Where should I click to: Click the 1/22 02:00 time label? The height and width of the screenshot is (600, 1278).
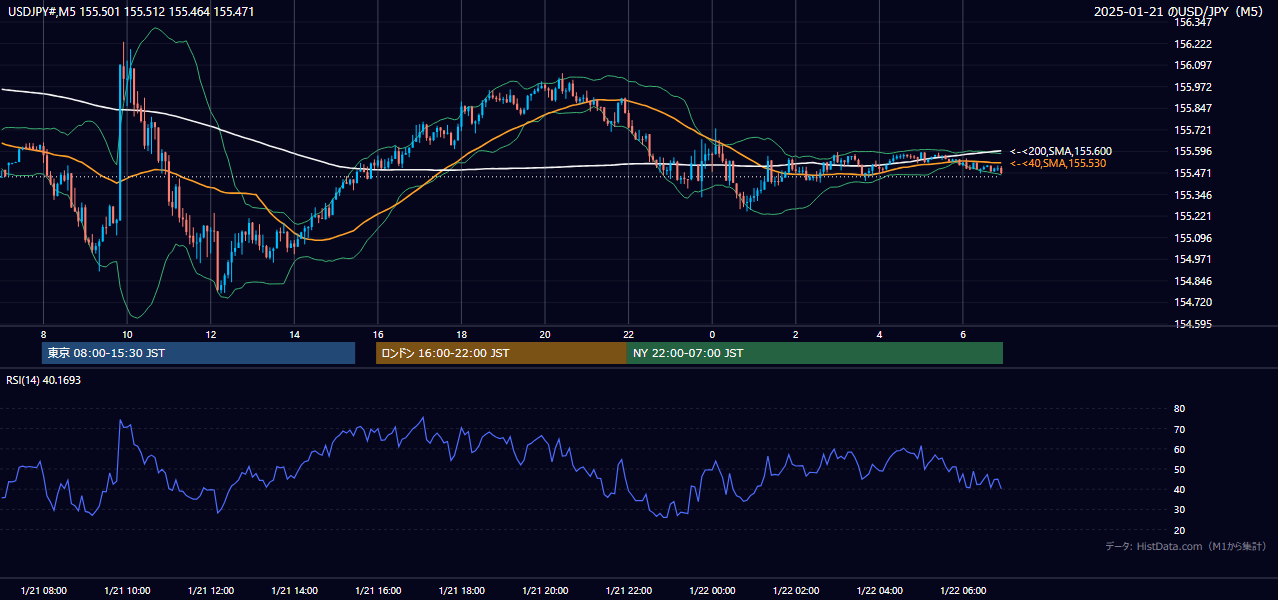(x=796, y=591)
